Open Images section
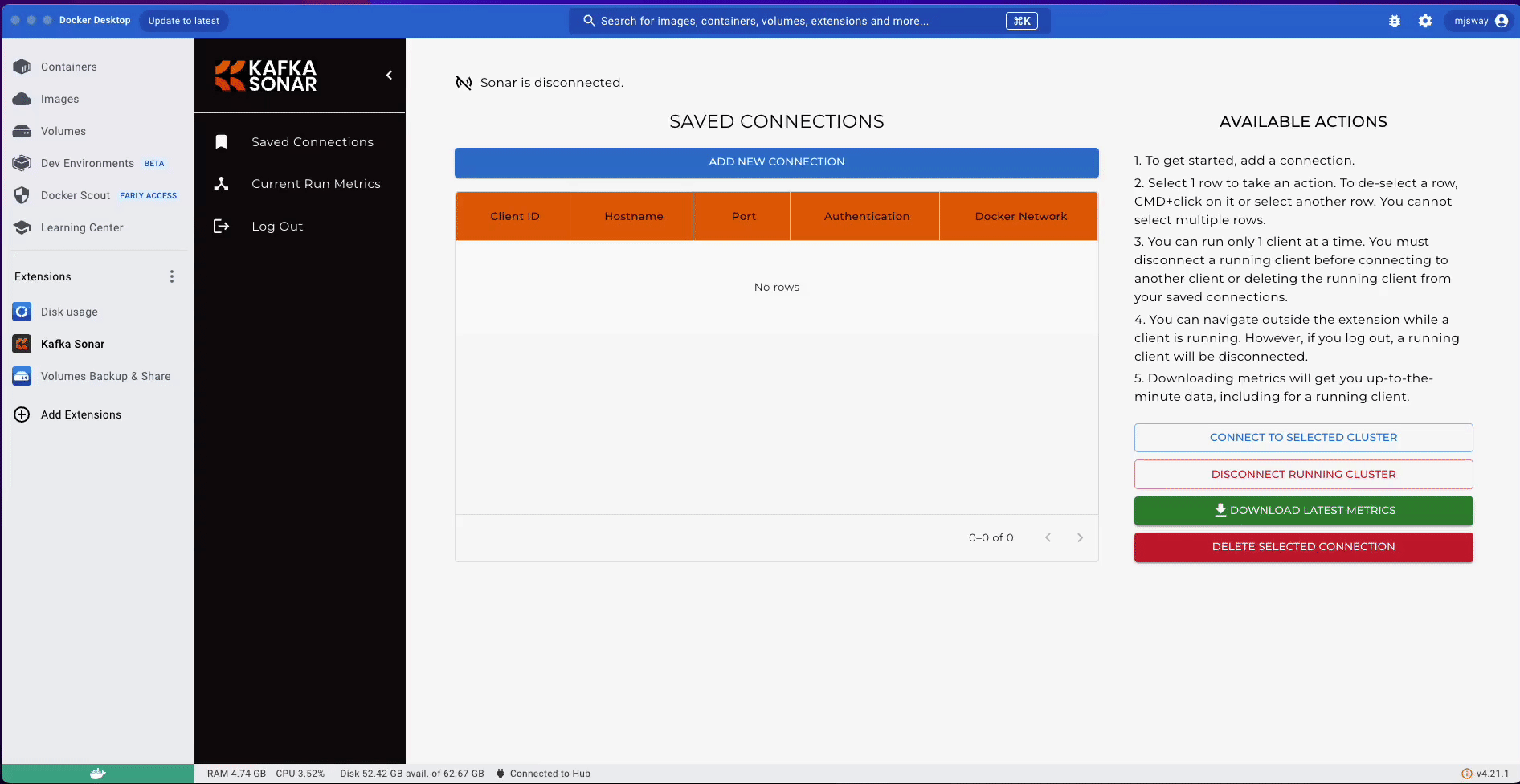This screenshot has height=784, width=1520. [96, 99]
